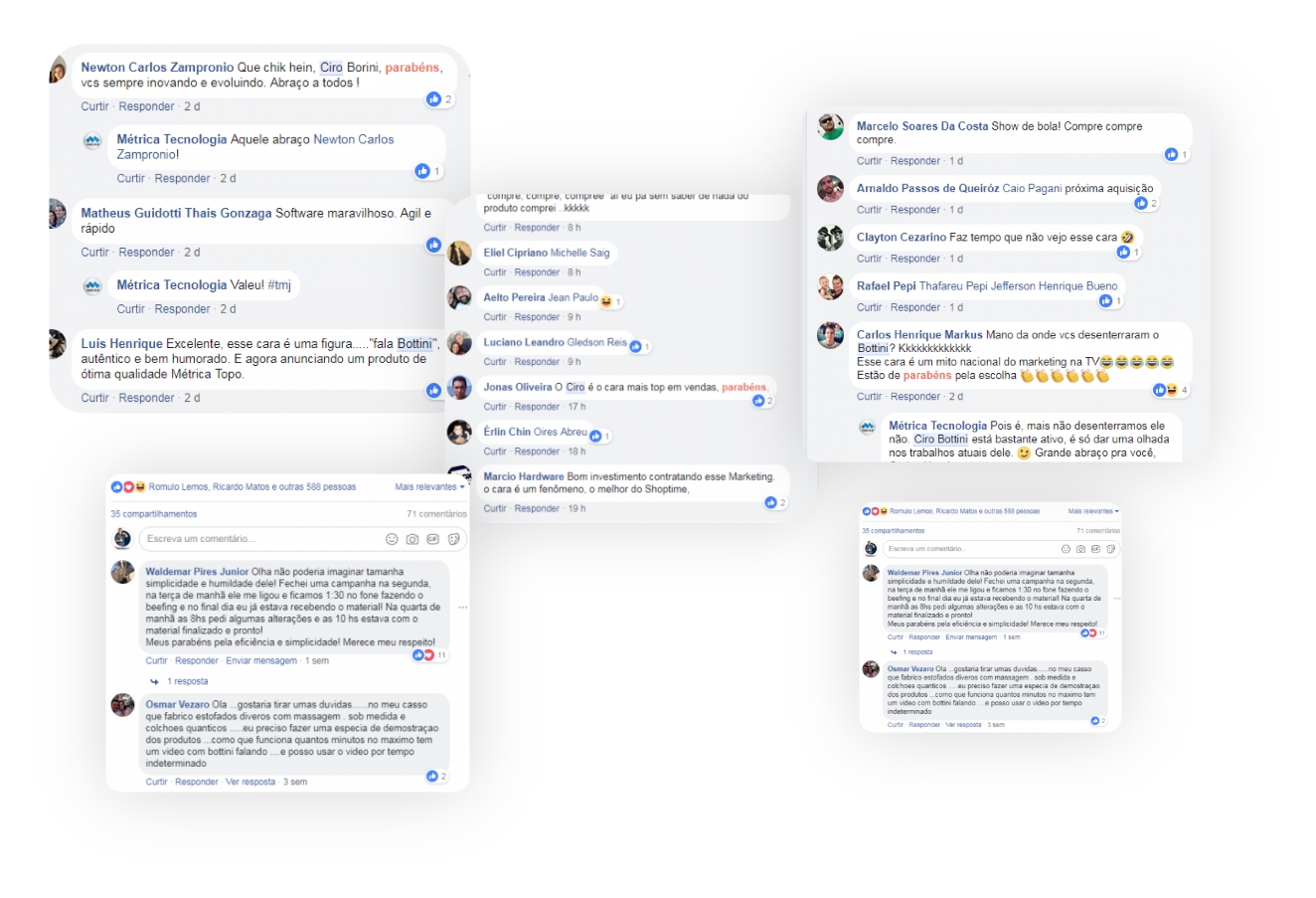Click Enviar mensagem under Waldemar's larger comment

pos(261,660)
